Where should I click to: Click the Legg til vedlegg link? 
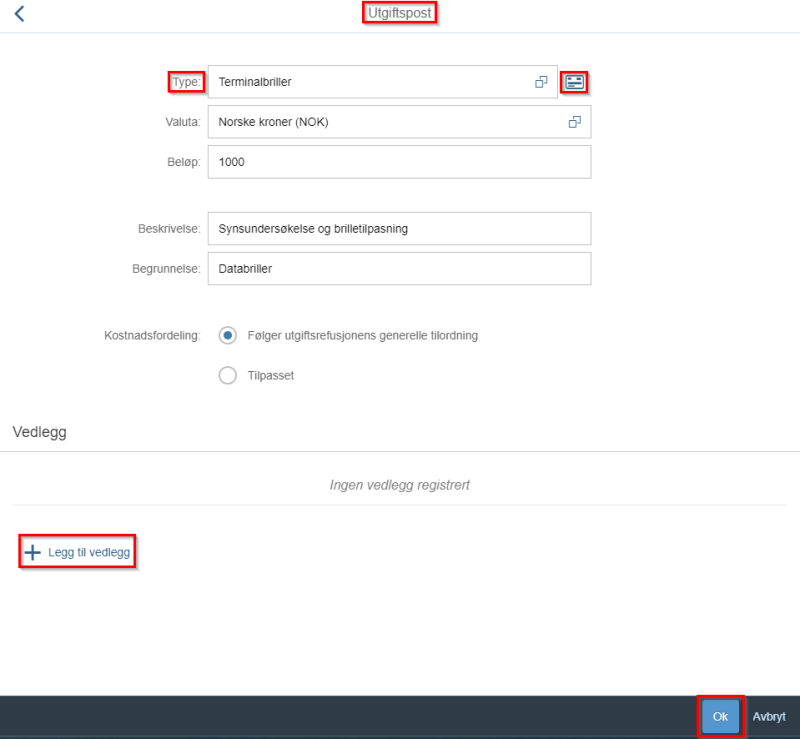(x=89, y=552)
